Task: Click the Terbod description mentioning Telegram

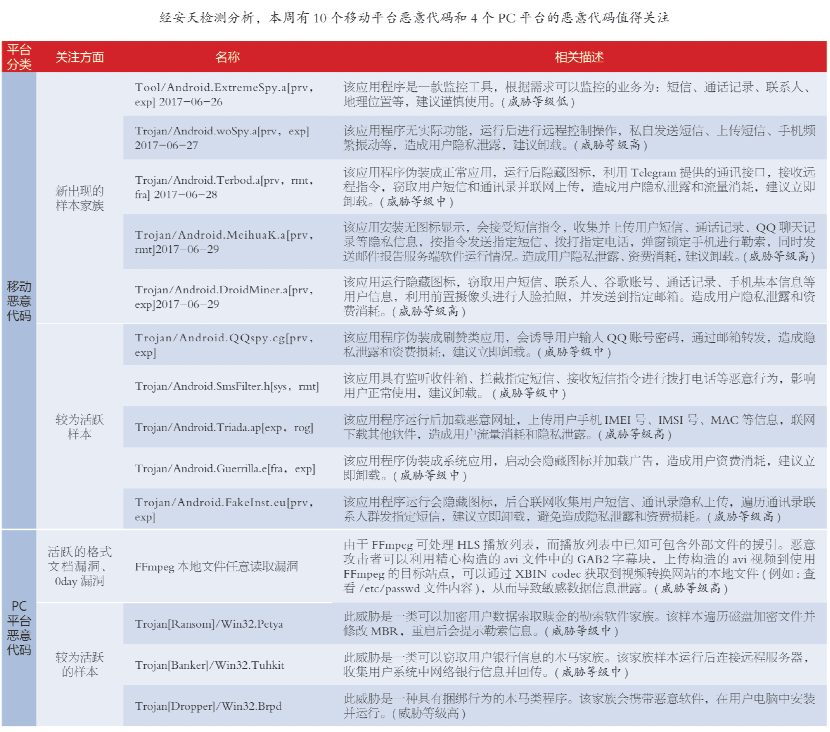Action: pyautogui.click(x=579, y=187)
